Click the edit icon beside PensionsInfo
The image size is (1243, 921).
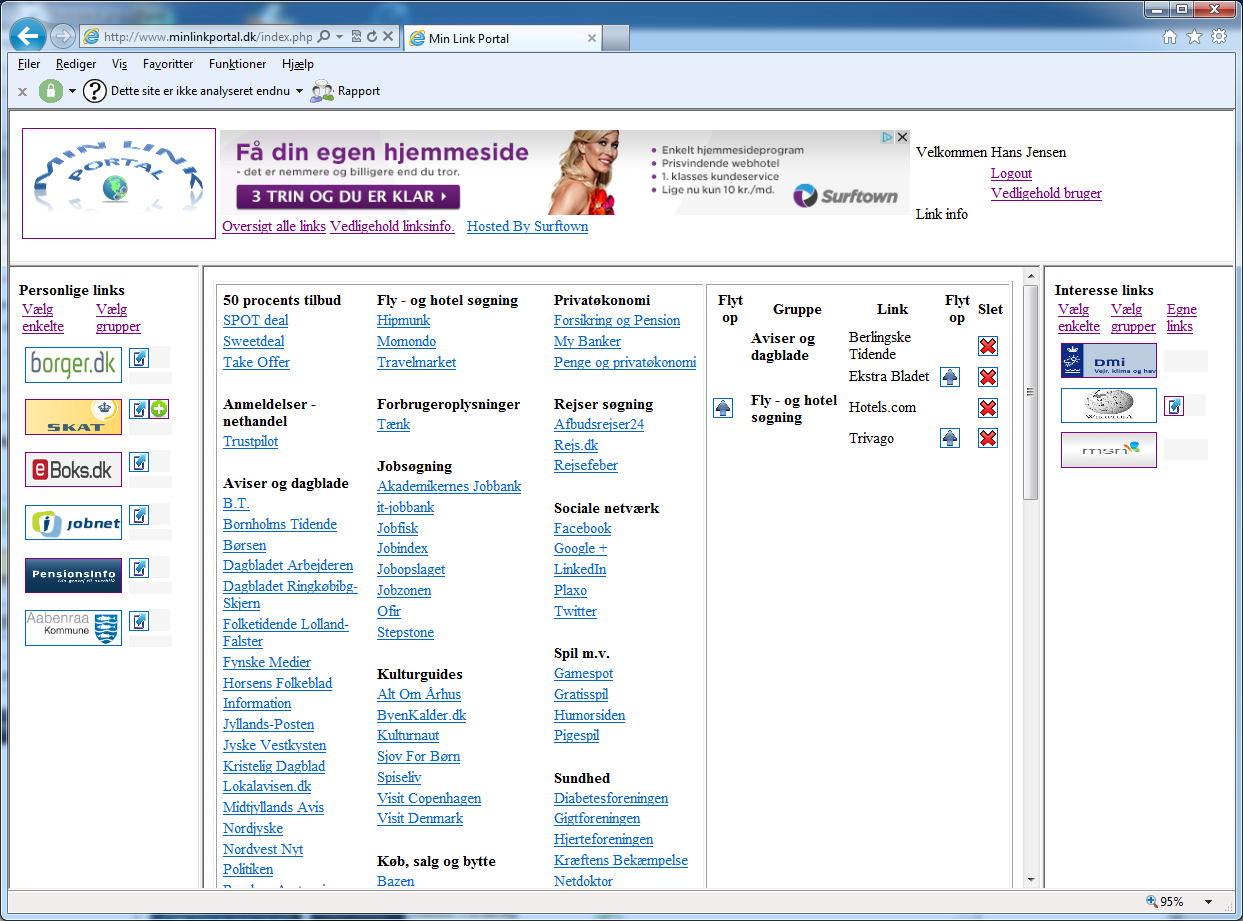139,568
